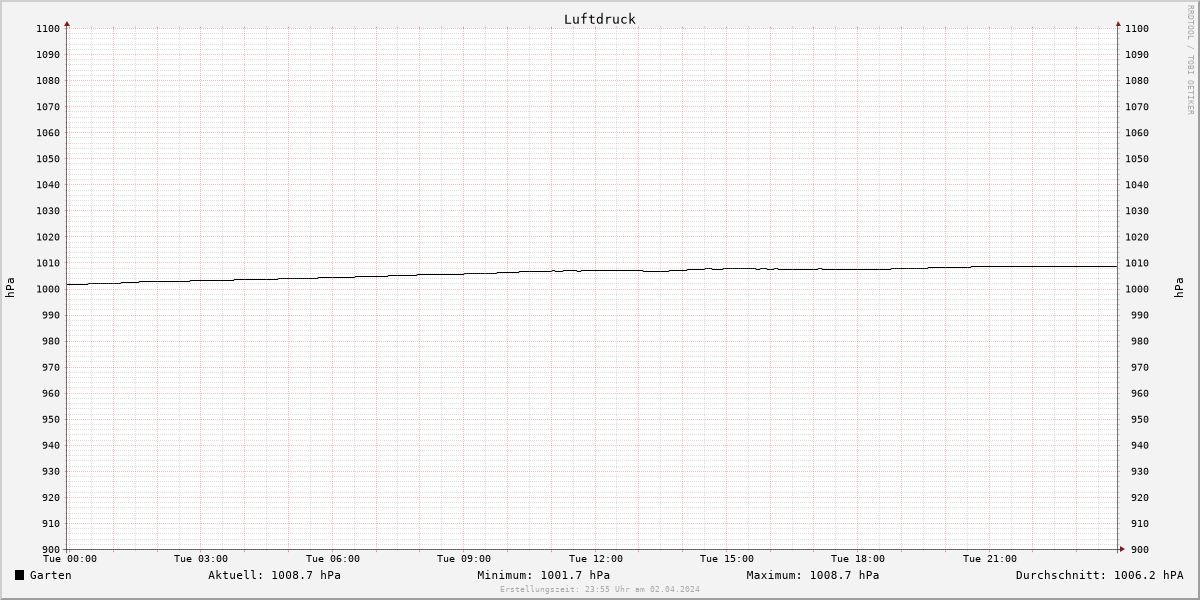Click the Tue 12:00 time axis label
1200x600 pixels.
596,559
